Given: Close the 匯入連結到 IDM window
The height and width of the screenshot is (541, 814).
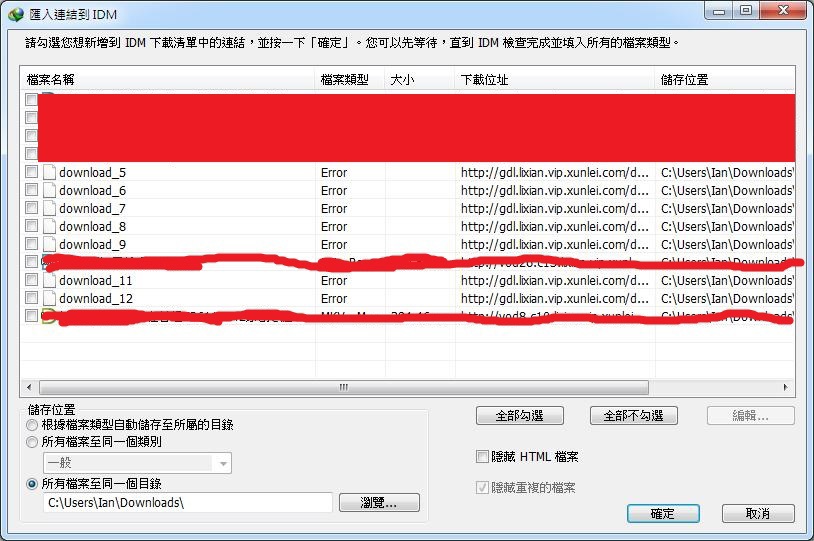Looking at the screenshot, I should click(784, 10).
